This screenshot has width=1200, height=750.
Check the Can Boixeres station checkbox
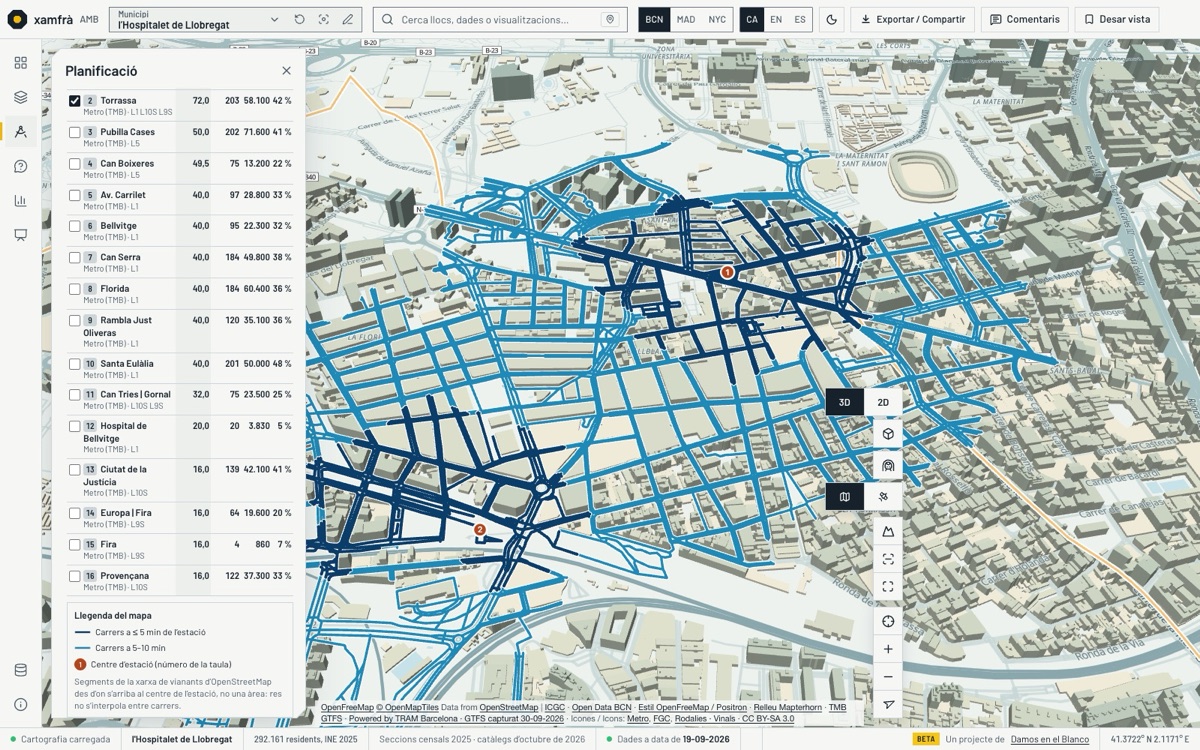[x=75, y=163]
